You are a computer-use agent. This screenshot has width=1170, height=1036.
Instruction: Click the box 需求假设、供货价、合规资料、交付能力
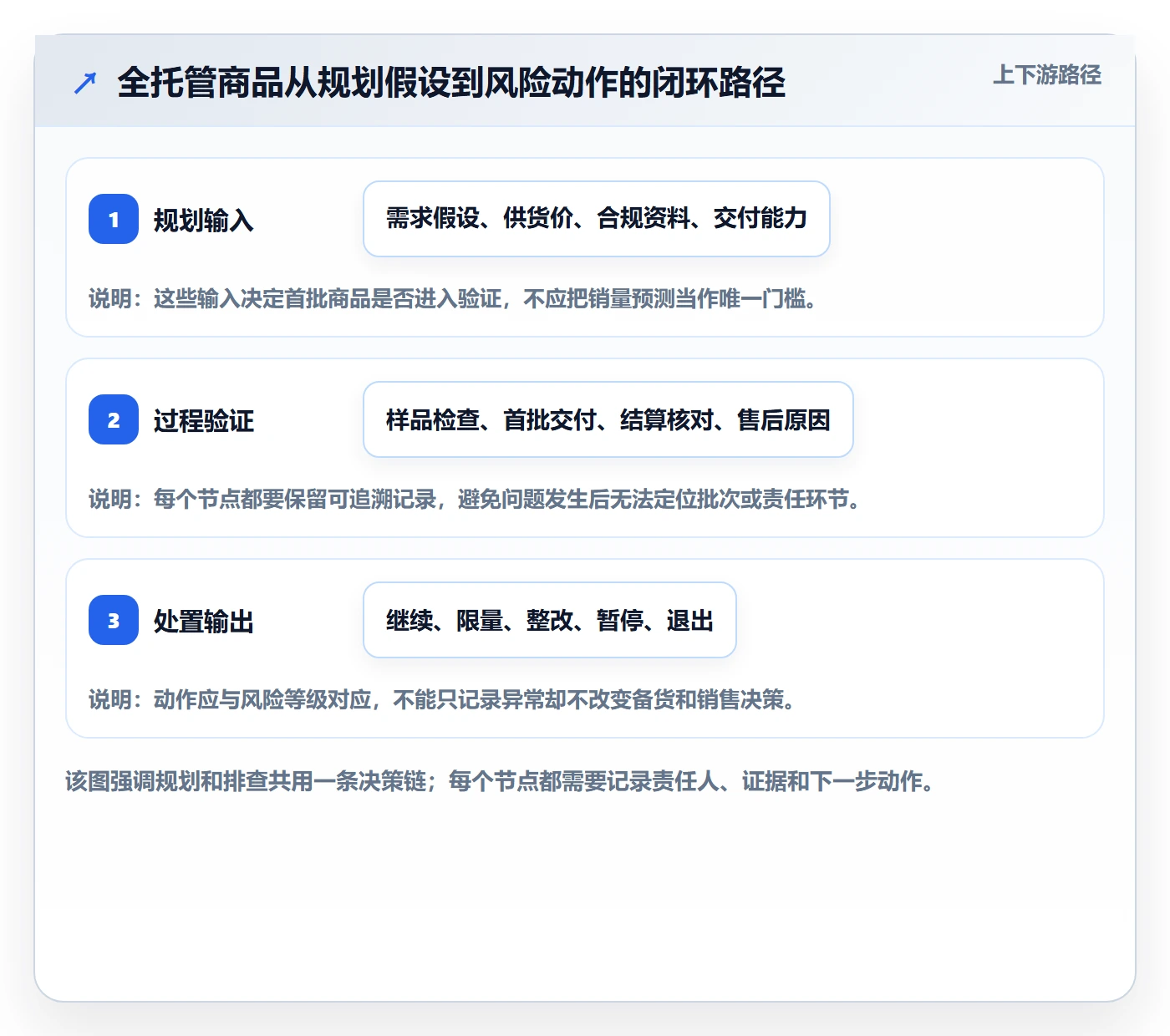pyautogui.click(x=597, y=219)
